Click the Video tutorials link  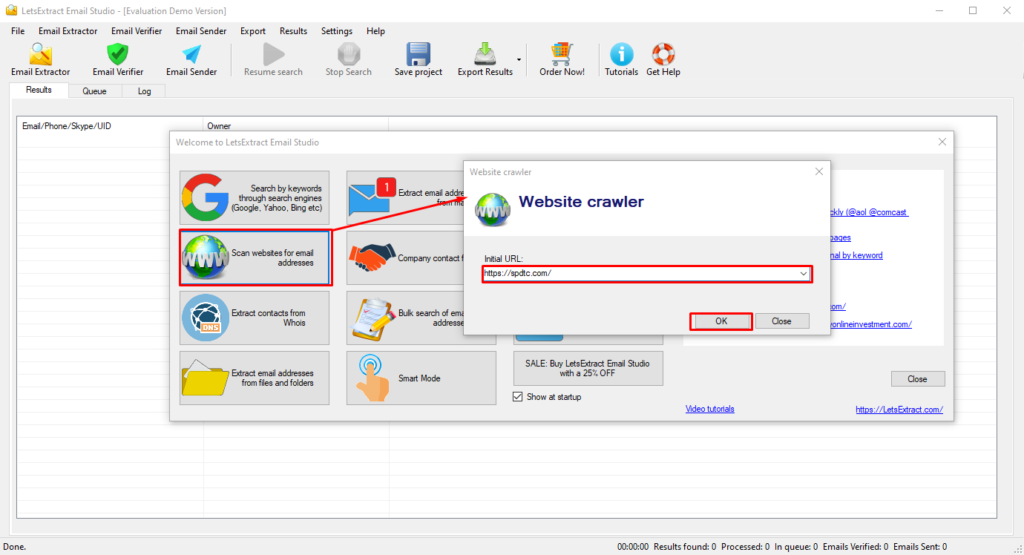click(709, 409)
